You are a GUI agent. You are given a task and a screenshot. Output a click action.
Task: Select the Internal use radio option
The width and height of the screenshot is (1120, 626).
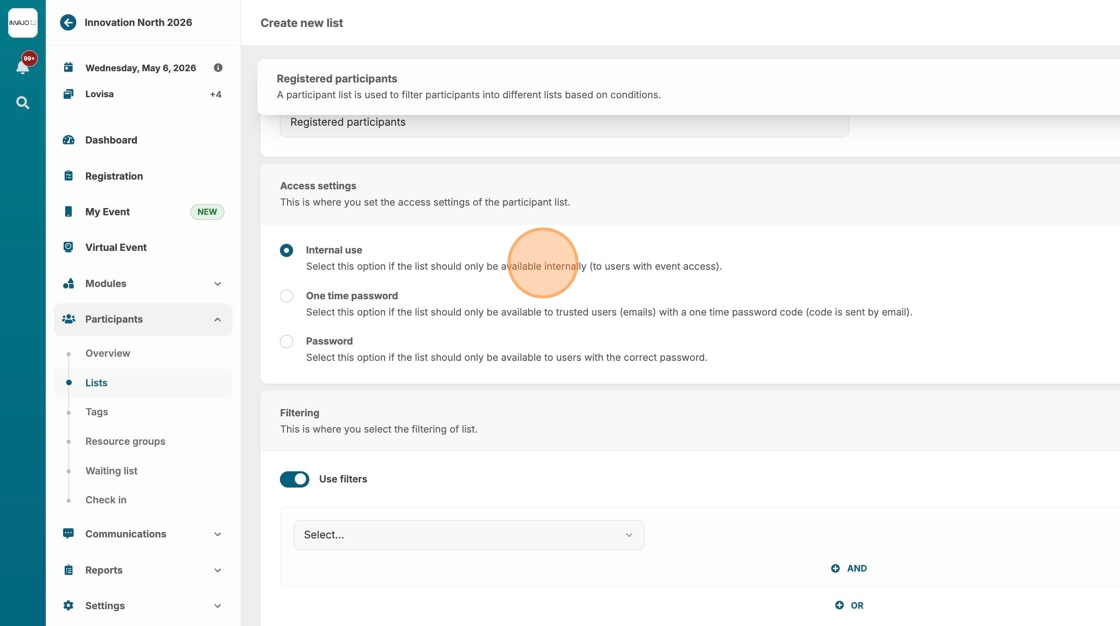pyautogui.click(x=287, y=250)
